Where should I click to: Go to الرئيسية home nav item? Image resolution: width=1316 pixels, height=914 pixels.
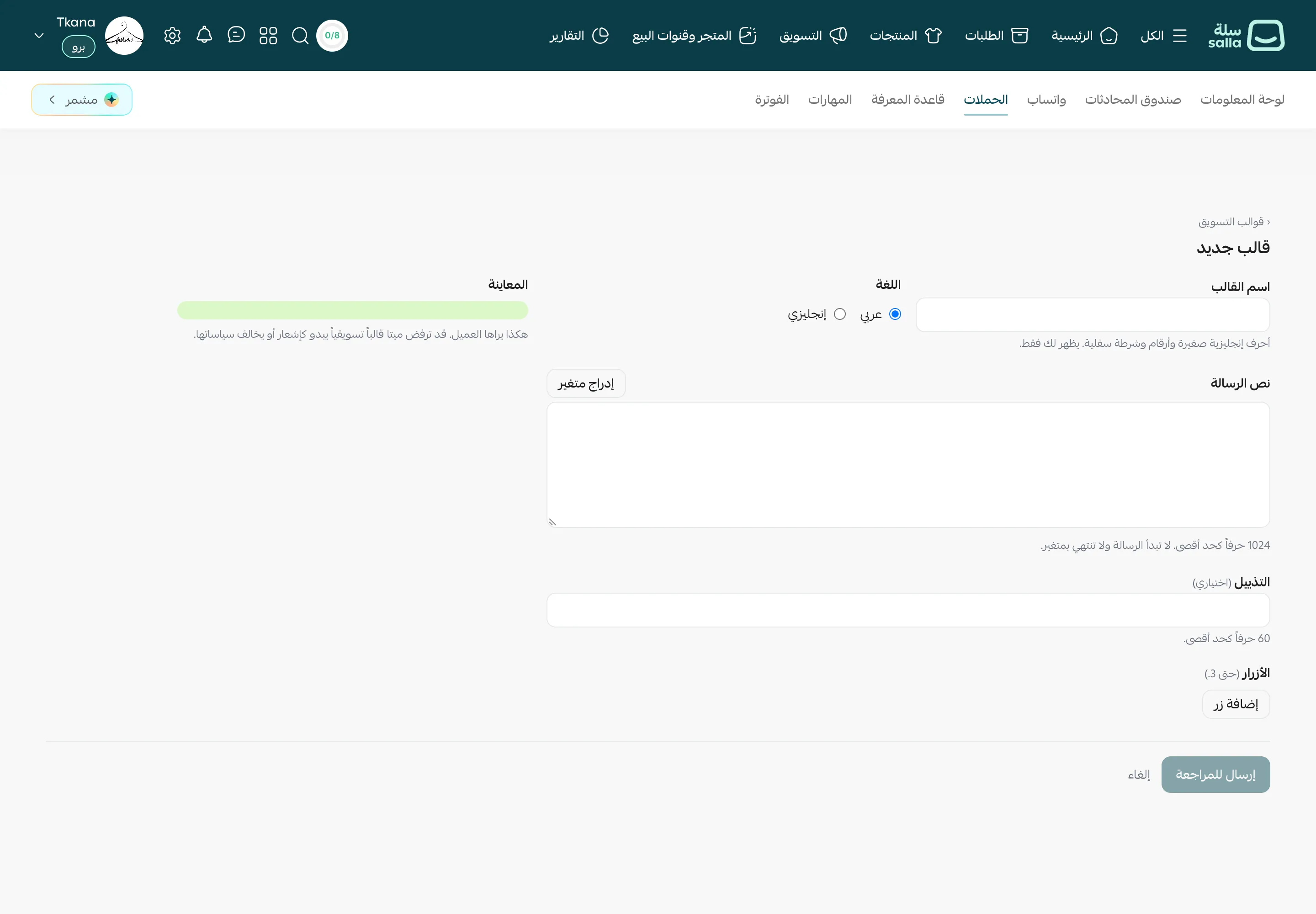pyautogui.click(x=1084, y=36)
